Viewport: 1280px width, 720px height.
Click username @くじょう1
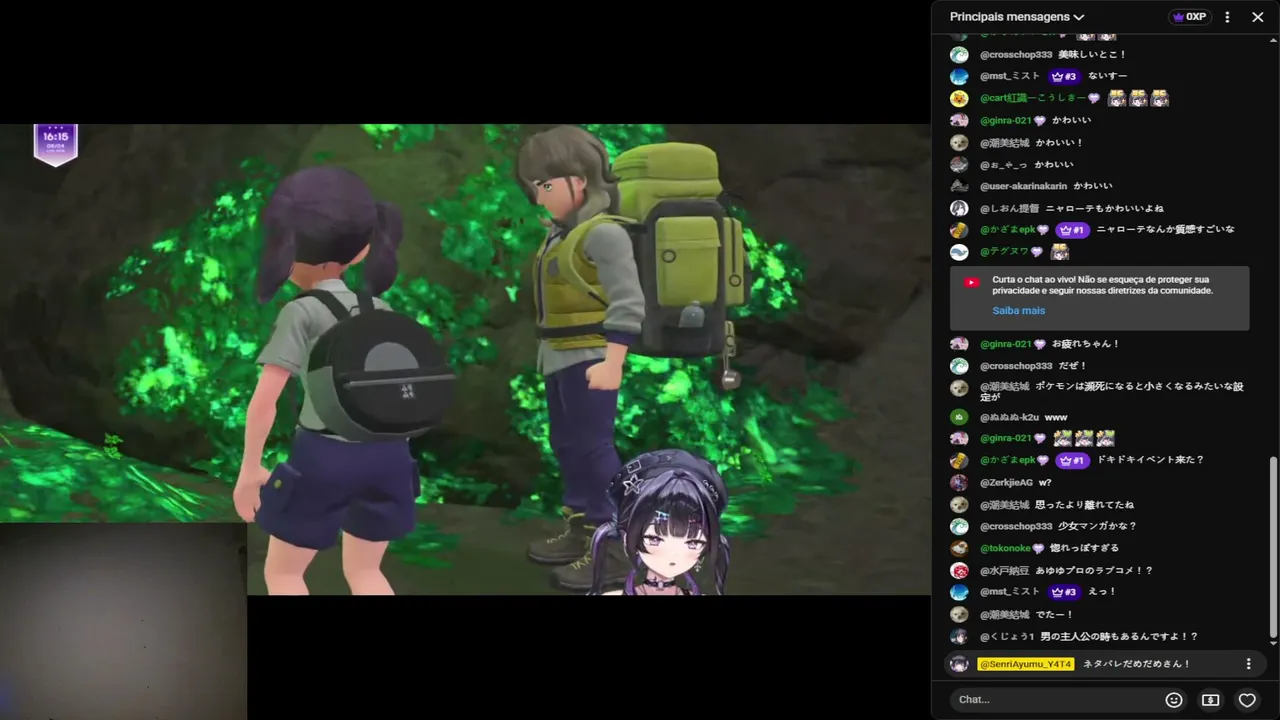click(x=1006, y=637)
